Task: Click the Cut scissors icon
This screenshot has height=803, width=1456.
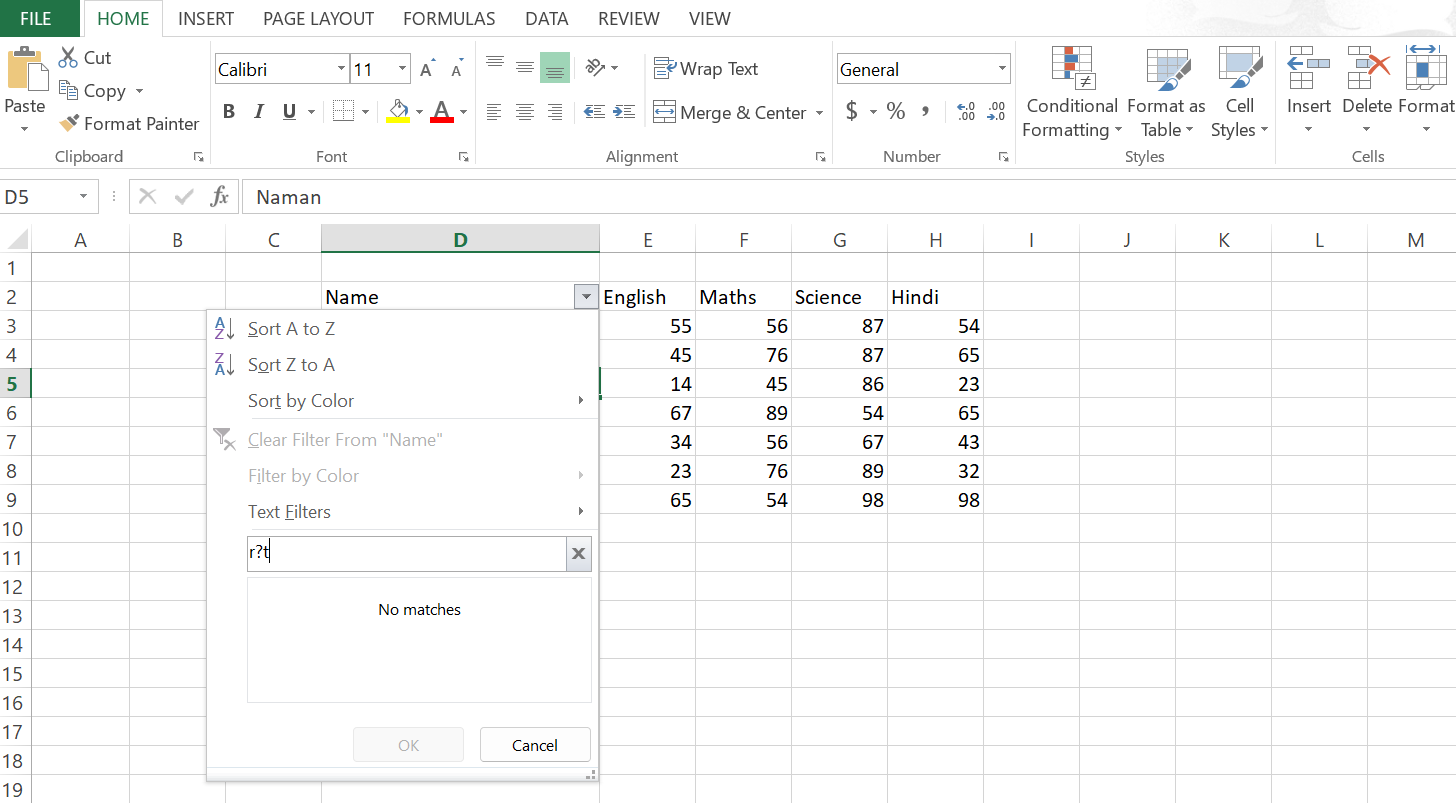Action: (68, 57)
